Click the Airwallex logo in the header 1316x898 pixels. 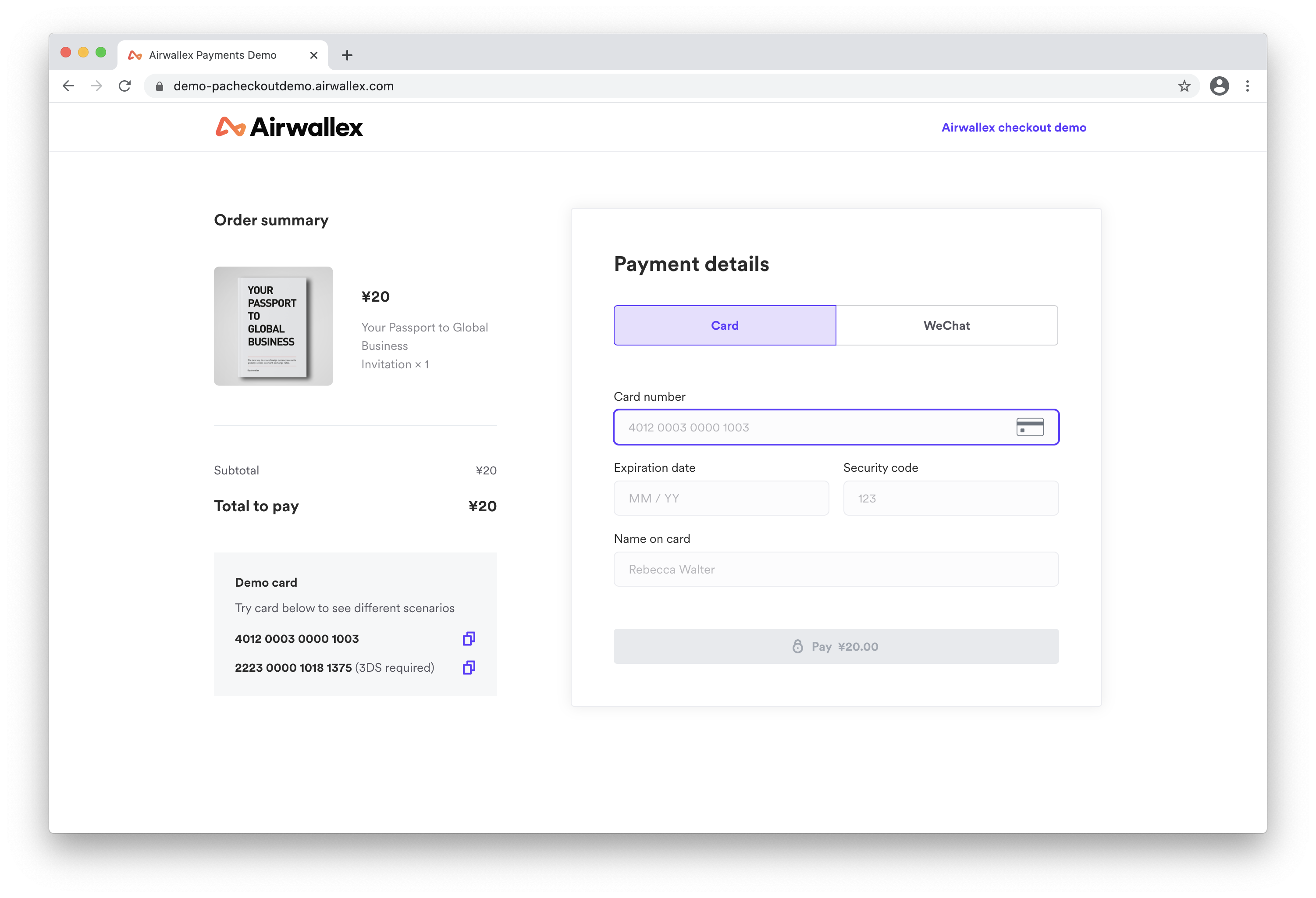pyautogui.click(x=289, y=127)
